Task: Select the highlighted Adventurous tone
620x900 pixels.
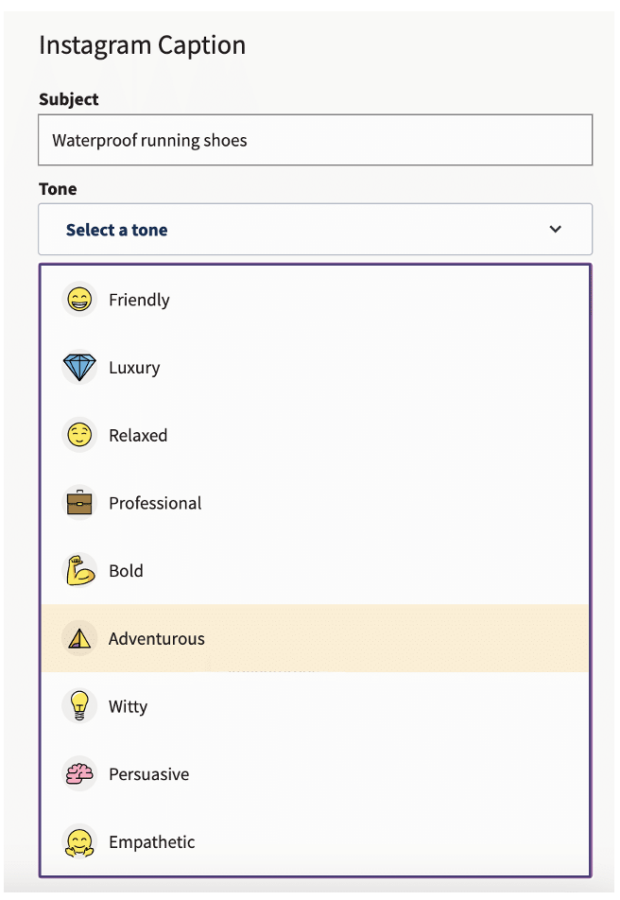Action: [315, 638]
